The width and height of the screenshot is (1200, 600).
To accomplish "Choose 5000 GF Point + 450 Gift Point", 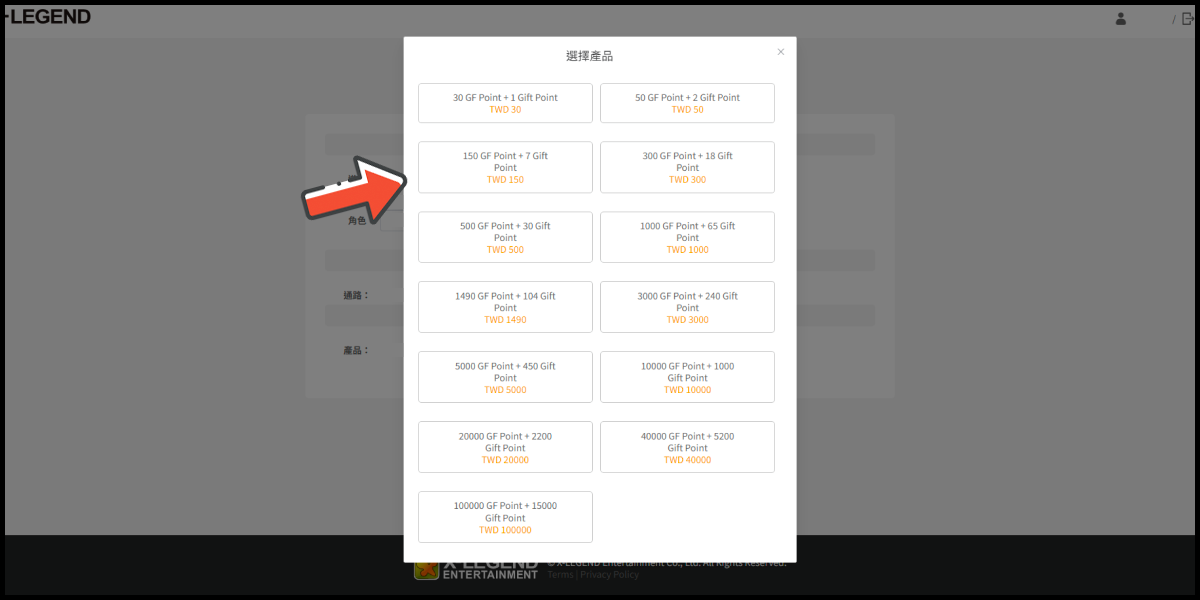I will pos(505,377).
